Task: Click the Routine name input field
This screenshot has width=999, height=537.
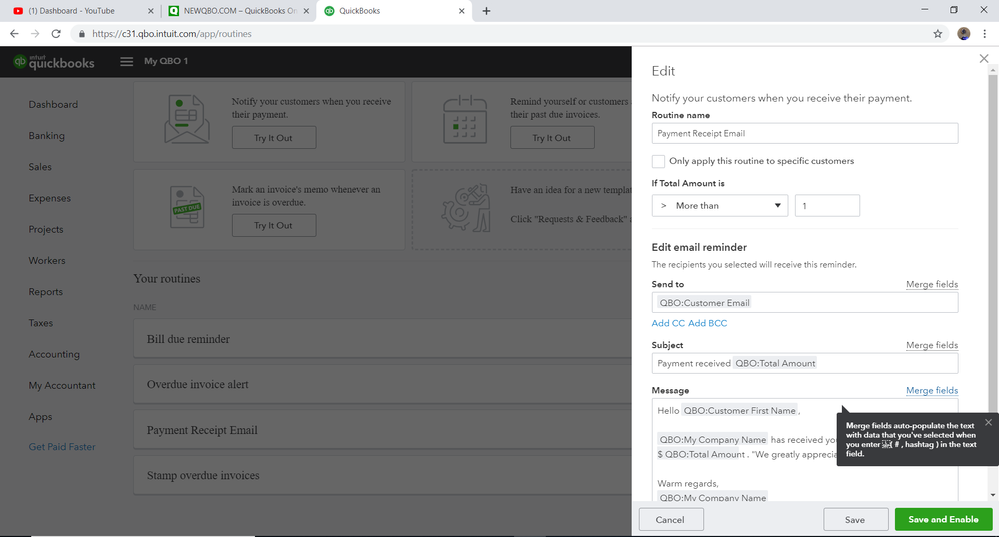Action: point(805,133)
